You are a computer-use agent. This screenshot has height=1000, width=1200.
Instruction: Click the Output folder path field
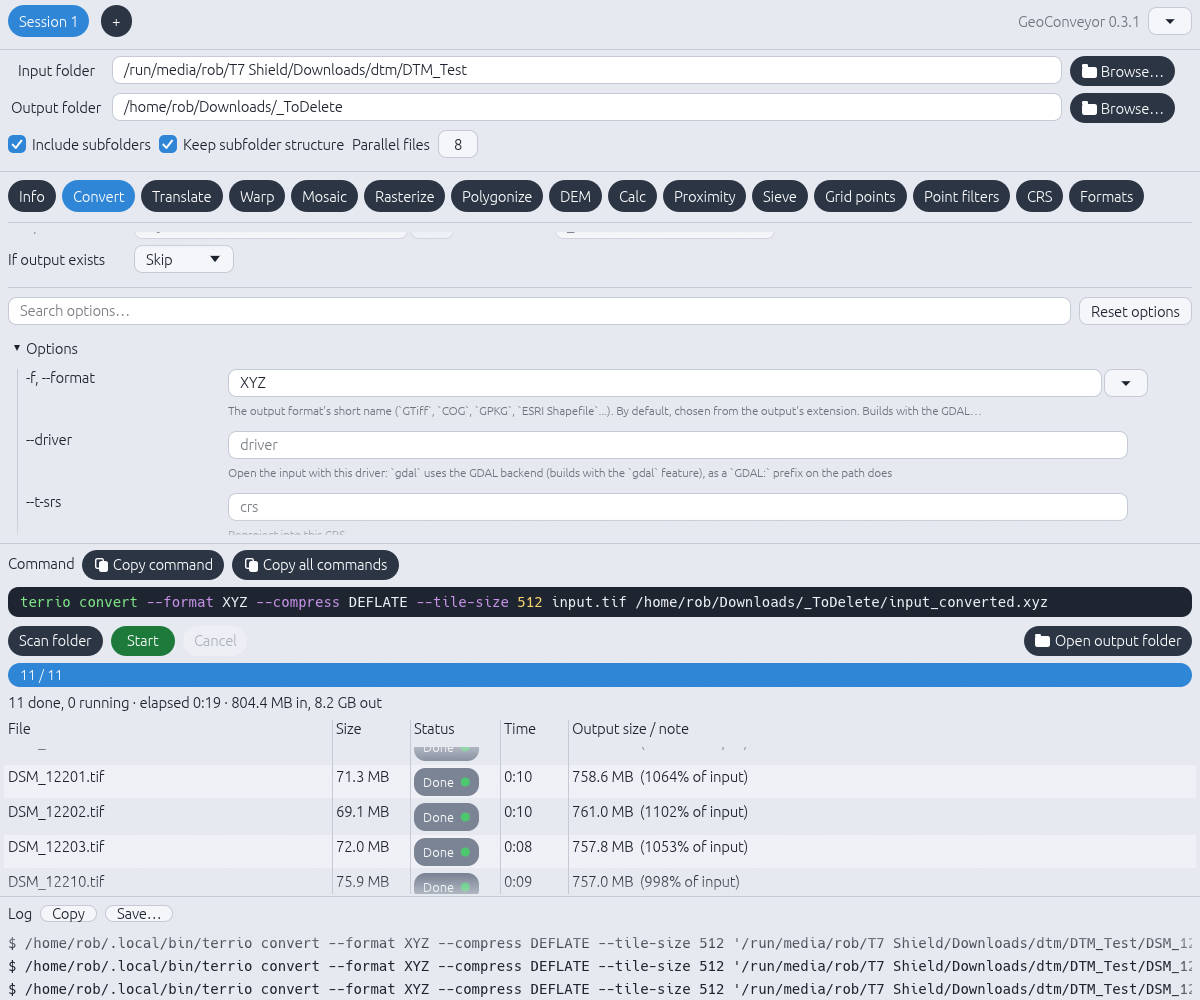586,107
